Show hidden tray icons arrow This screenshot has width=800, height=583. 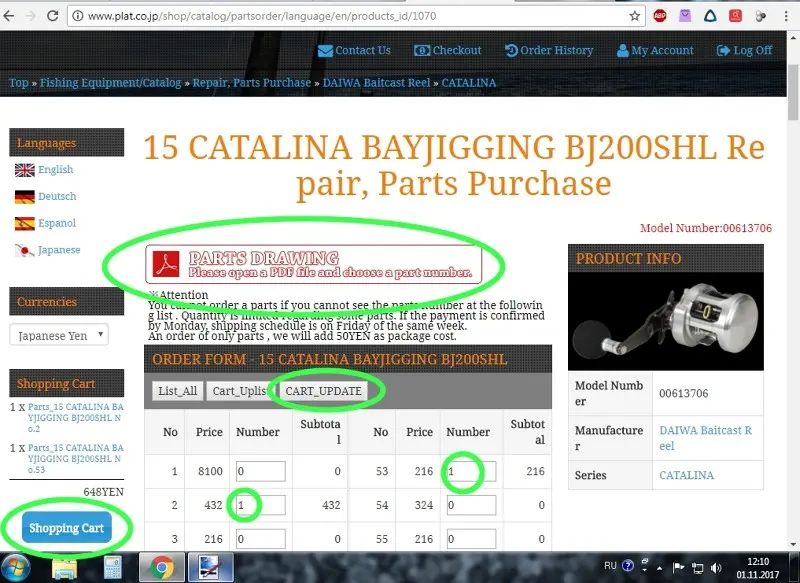pos(660,568)
